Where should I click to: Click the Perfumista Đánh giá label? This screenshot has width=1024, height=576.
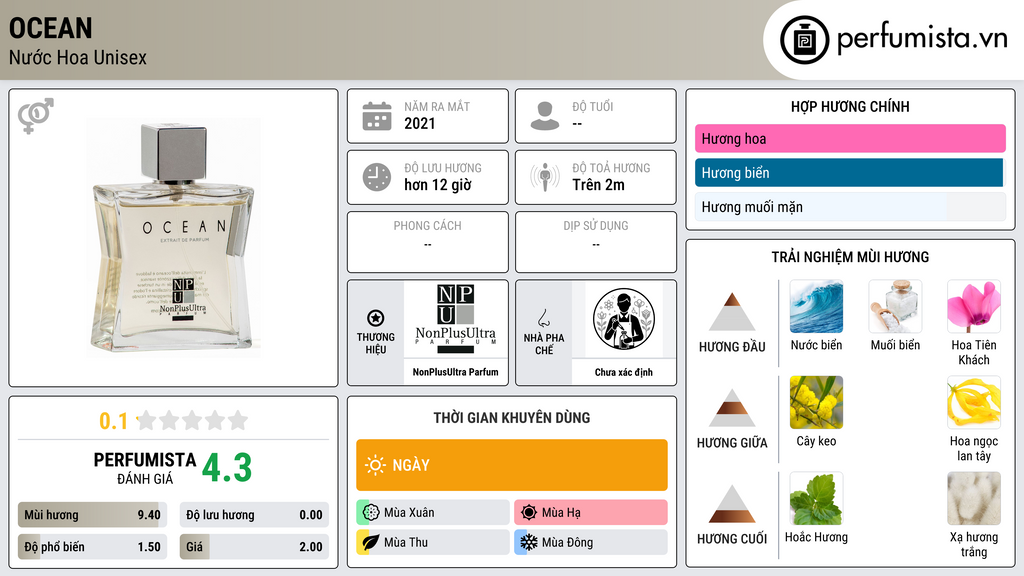click(x=145, y=468)
